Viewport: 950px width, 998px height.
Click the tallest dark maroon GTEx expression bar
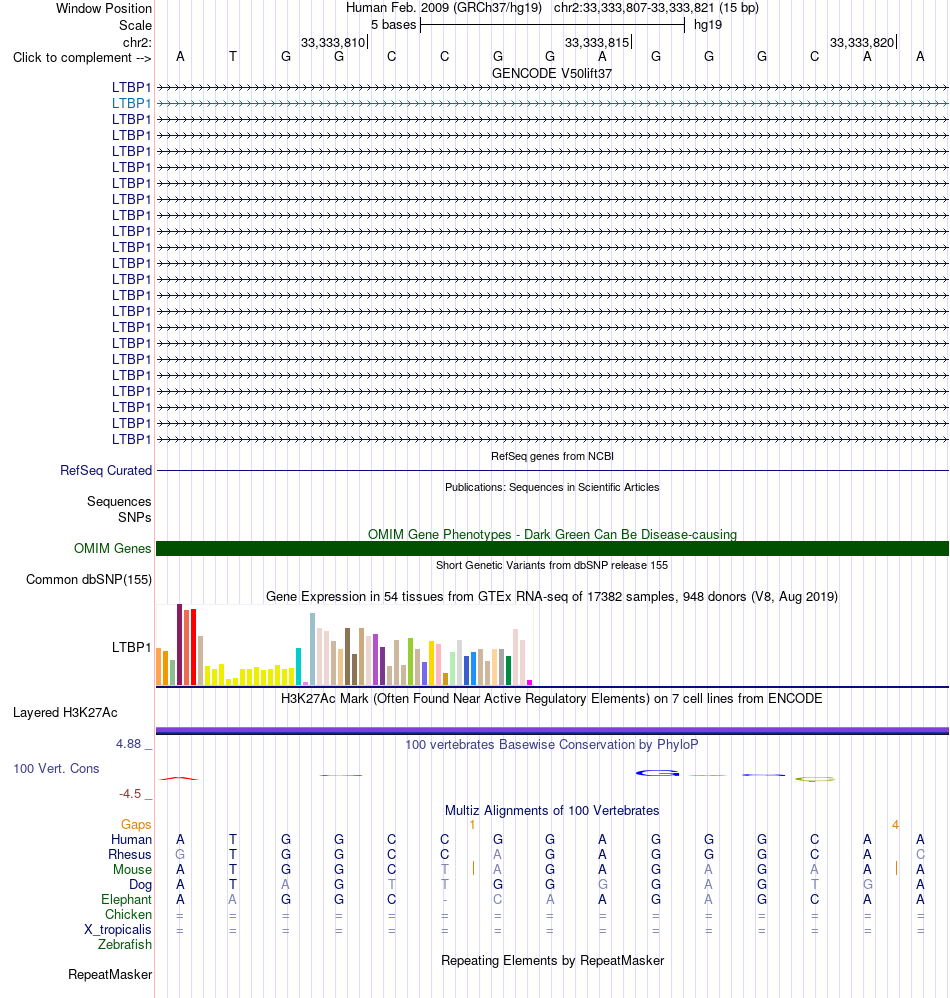click(x=179, y=644)
